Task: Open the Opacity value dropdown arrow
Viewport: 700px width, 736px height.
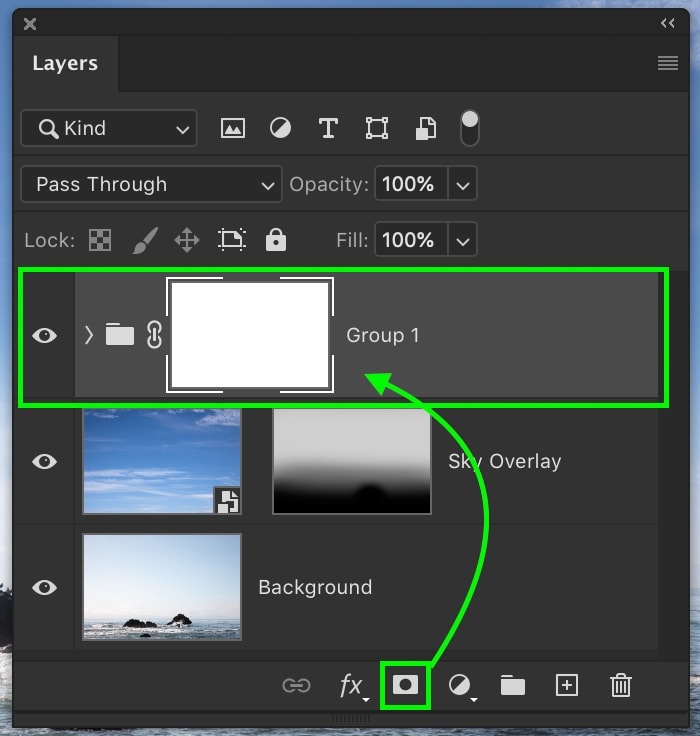Action: (462, 184)
